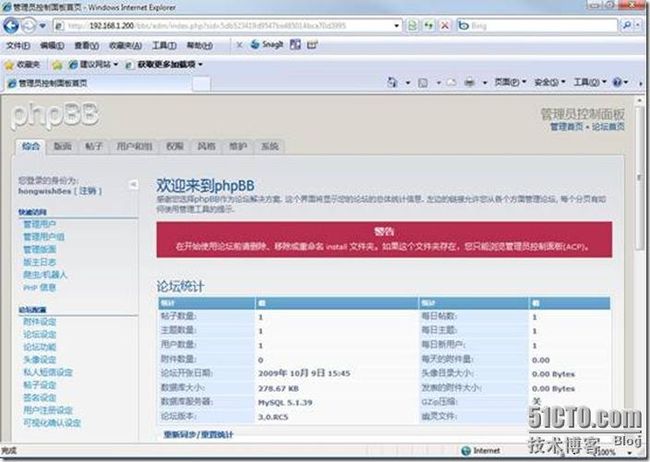Open the 页面(P) dropdown menu
The height and width of the screenshot is (462, 650).
pos(510,83)
